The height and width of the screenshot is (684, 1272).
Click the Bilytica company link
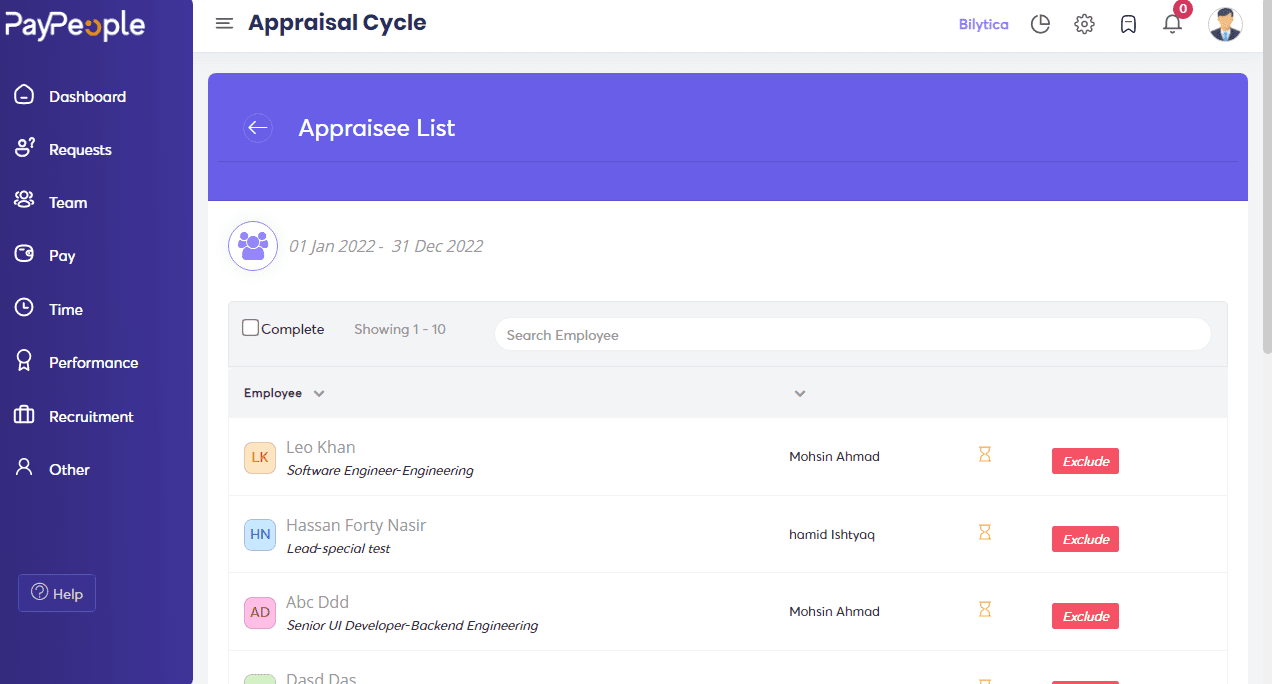tap(984, 24)
